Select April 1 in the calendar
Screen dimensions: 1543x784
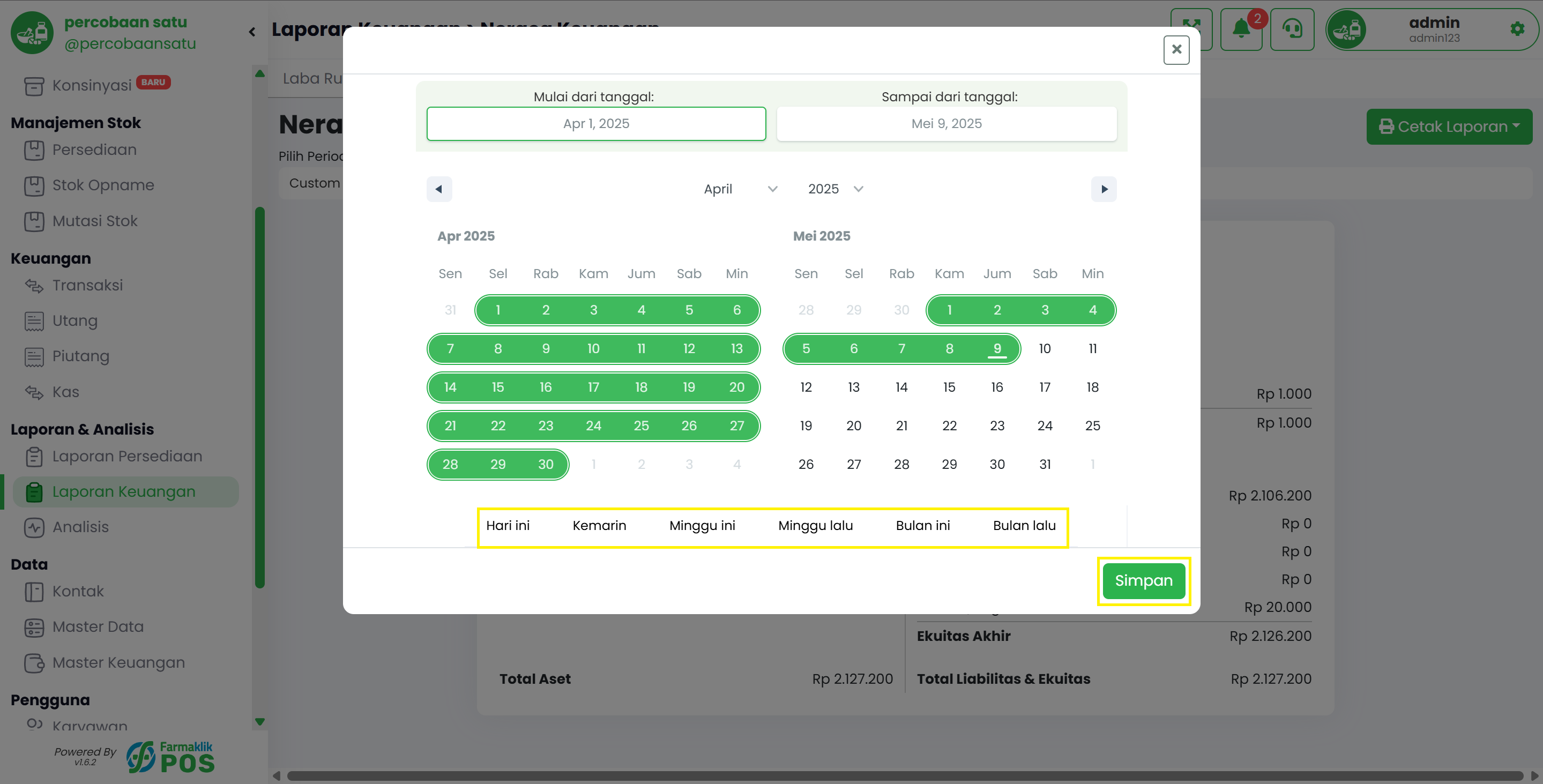498,310
